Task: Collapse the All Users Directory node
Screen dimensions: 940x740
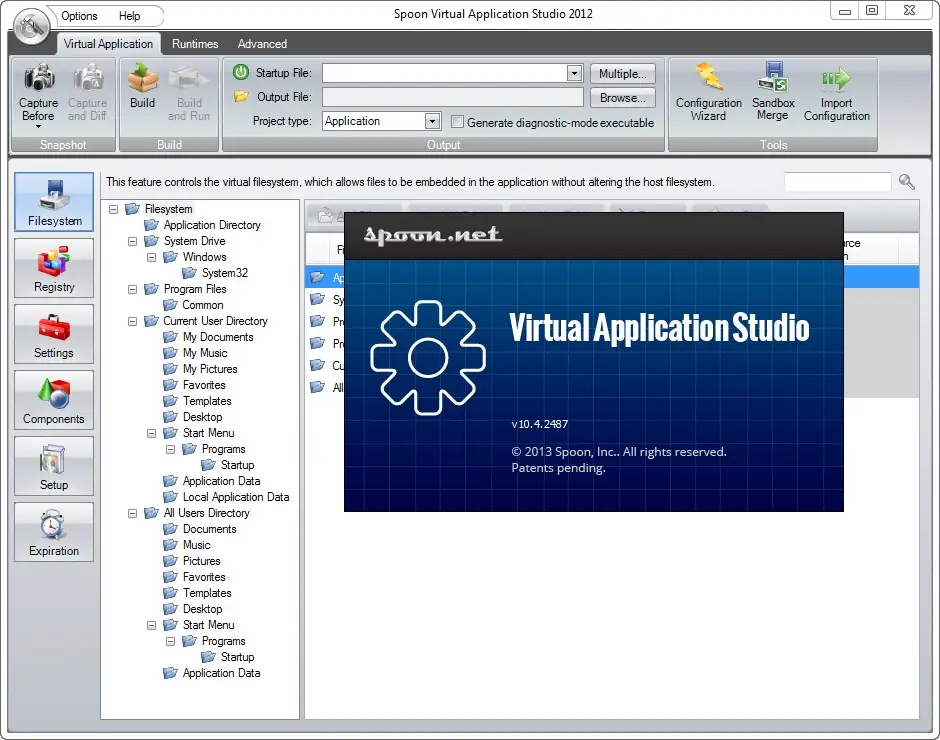Action: [132, 513]
